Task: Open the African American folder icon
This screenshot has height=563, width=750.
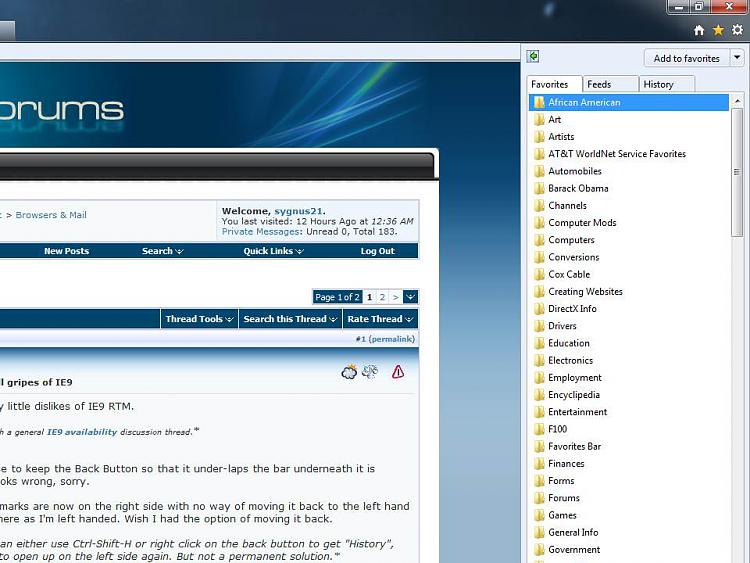Action: 539,102
